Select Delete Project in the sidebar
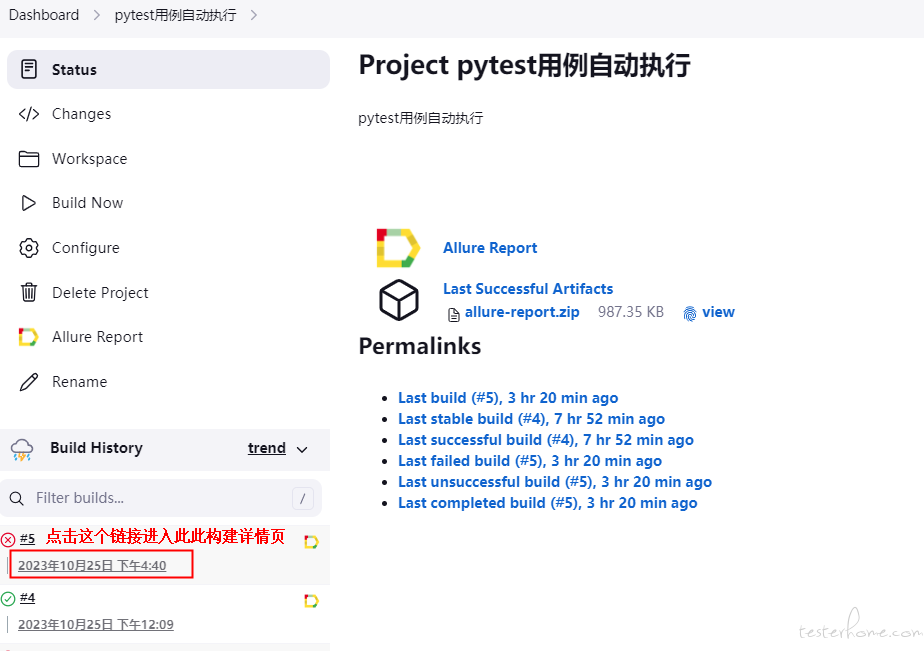This screenshot has width=924, height=651. point(169,292)
